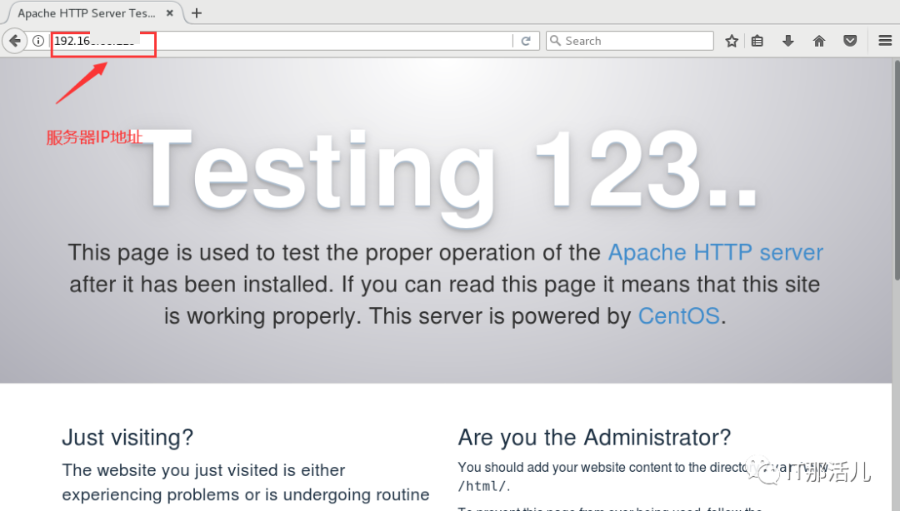Click 'Are you the Administrator?' heading
Screen dimensions: 900x511
(594, 437)
